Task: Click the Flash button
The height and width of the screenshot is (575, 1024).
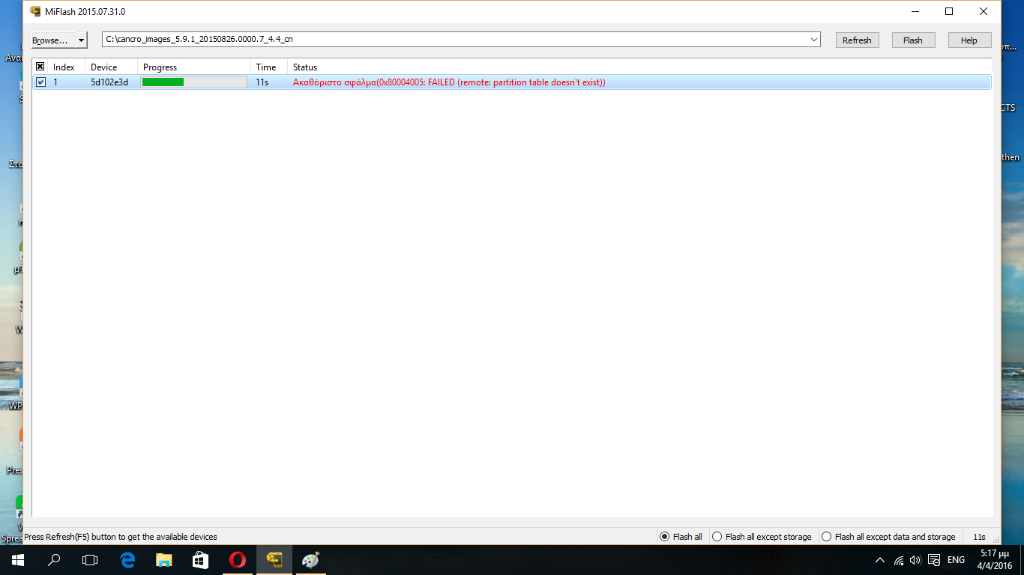Action: click(913, 41)
